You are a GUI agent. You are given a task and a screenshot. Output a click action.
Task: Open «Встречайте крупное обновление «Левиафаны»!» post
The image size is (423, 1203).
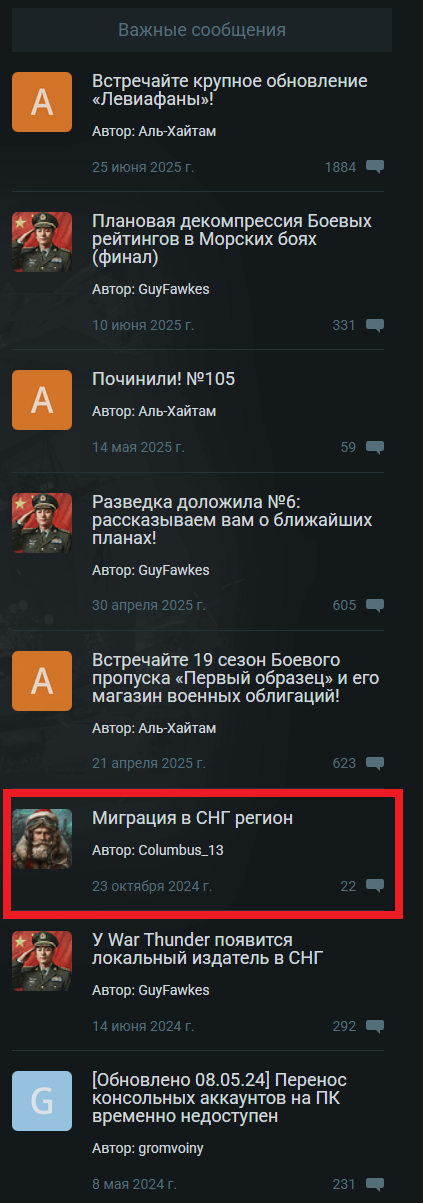point(229,91)
